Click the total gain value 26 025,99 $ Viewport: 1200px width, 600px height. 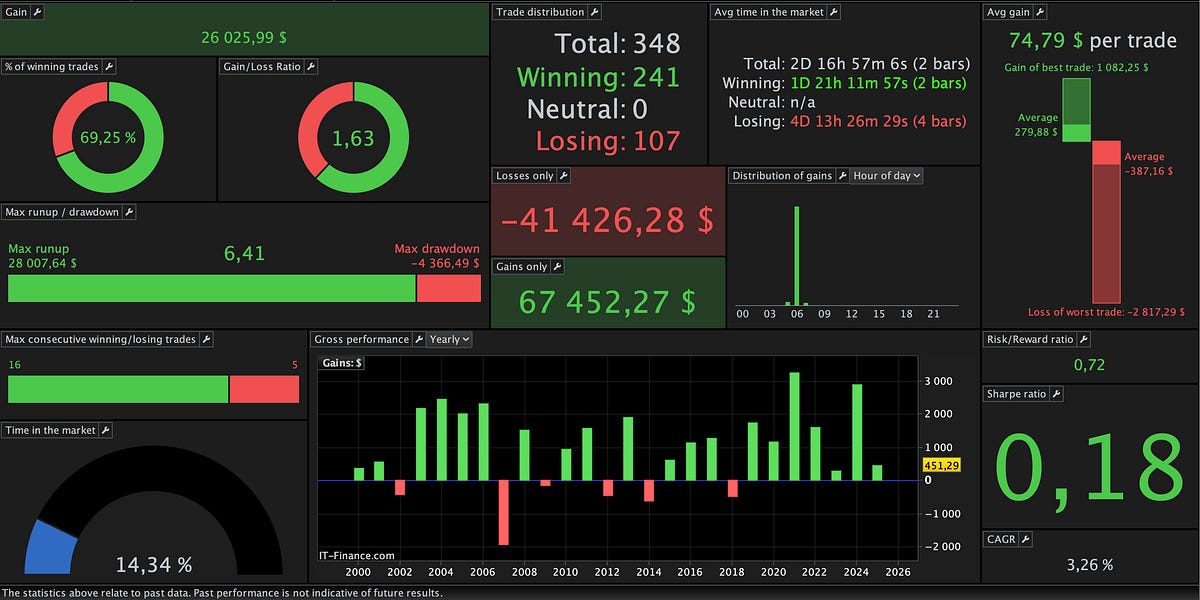click(244, 37)
